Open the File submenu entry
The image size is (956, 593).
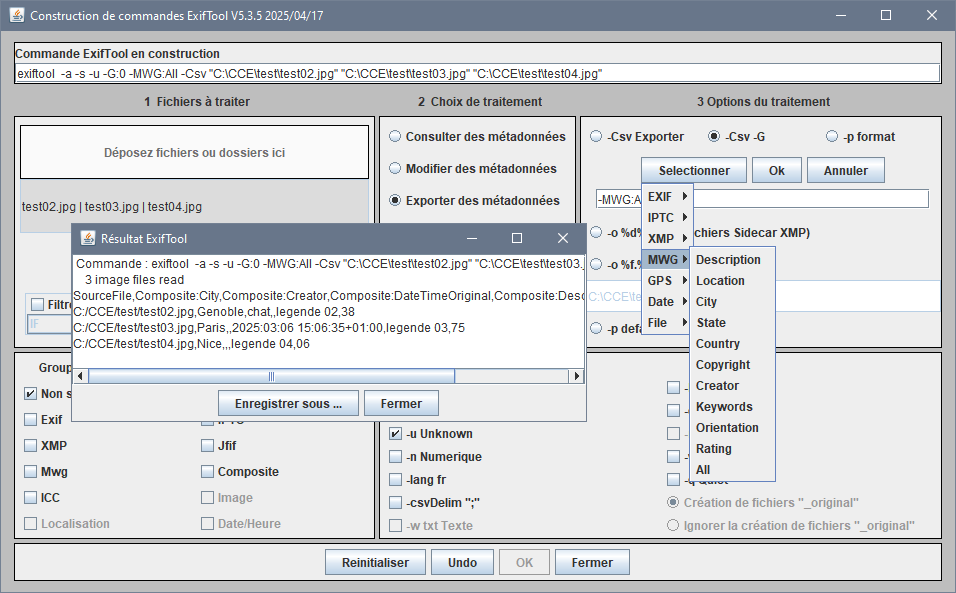(667, 323)
